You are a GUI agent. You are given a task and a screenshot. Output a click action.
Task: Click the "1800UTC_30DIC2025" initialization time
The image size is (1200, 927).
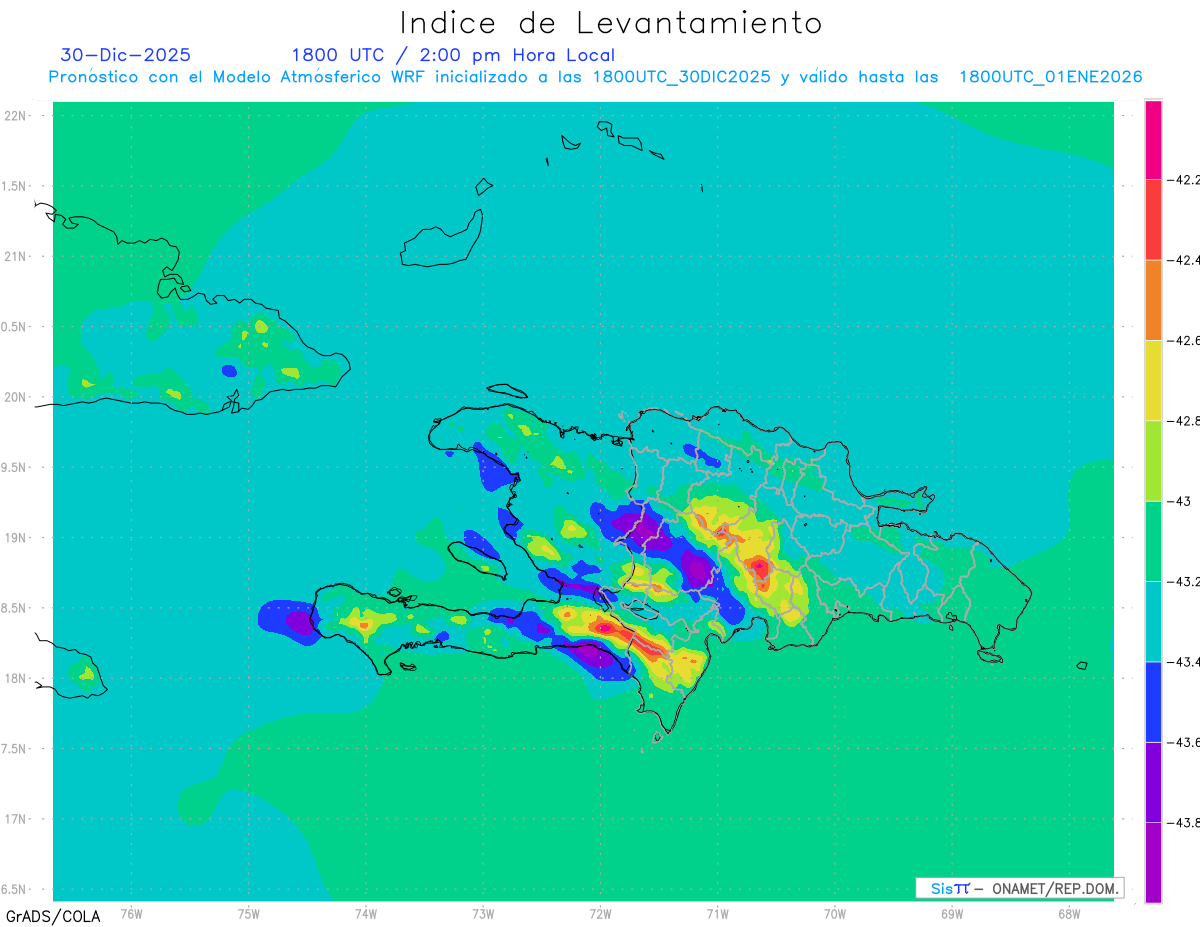click(680, 77)
